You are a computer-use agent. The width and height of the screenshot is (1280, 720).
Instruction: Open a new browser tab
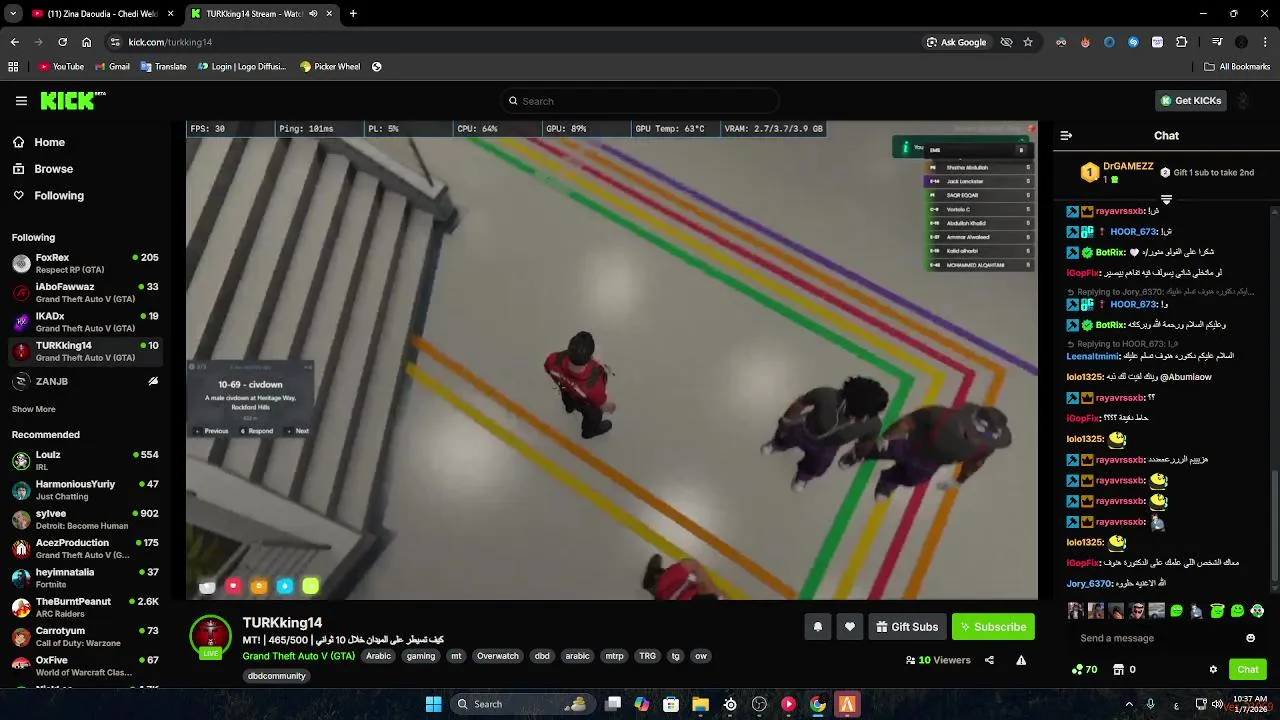pos(353,14)
